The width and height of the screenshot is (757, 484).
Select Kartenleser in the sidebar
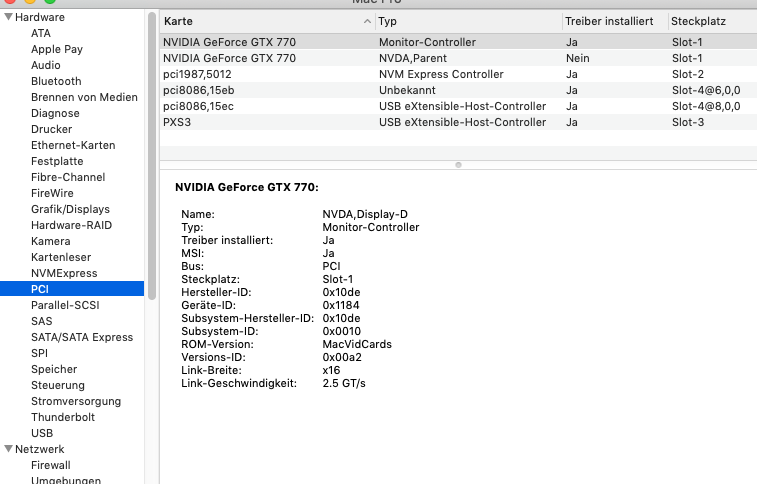(61, 257)
